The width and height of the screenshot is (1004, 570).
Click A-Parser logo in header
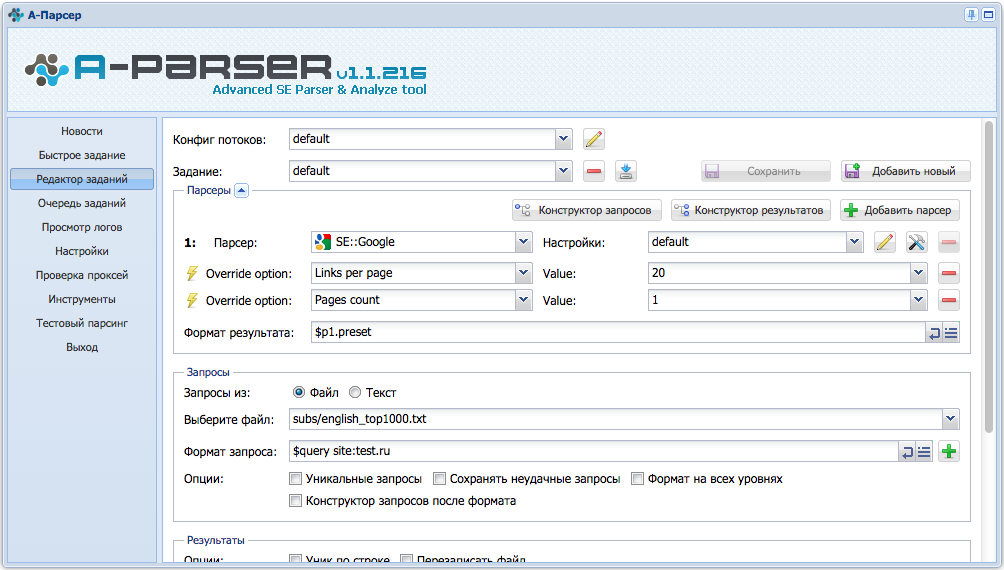coord(225,73)
